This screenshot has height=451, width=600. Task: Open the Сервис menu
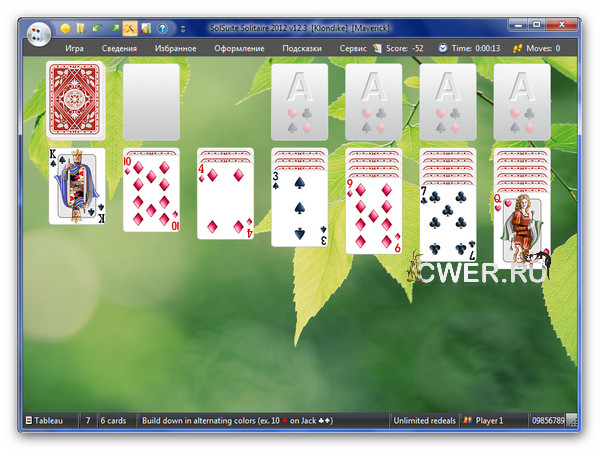click(x=352, y=47)
